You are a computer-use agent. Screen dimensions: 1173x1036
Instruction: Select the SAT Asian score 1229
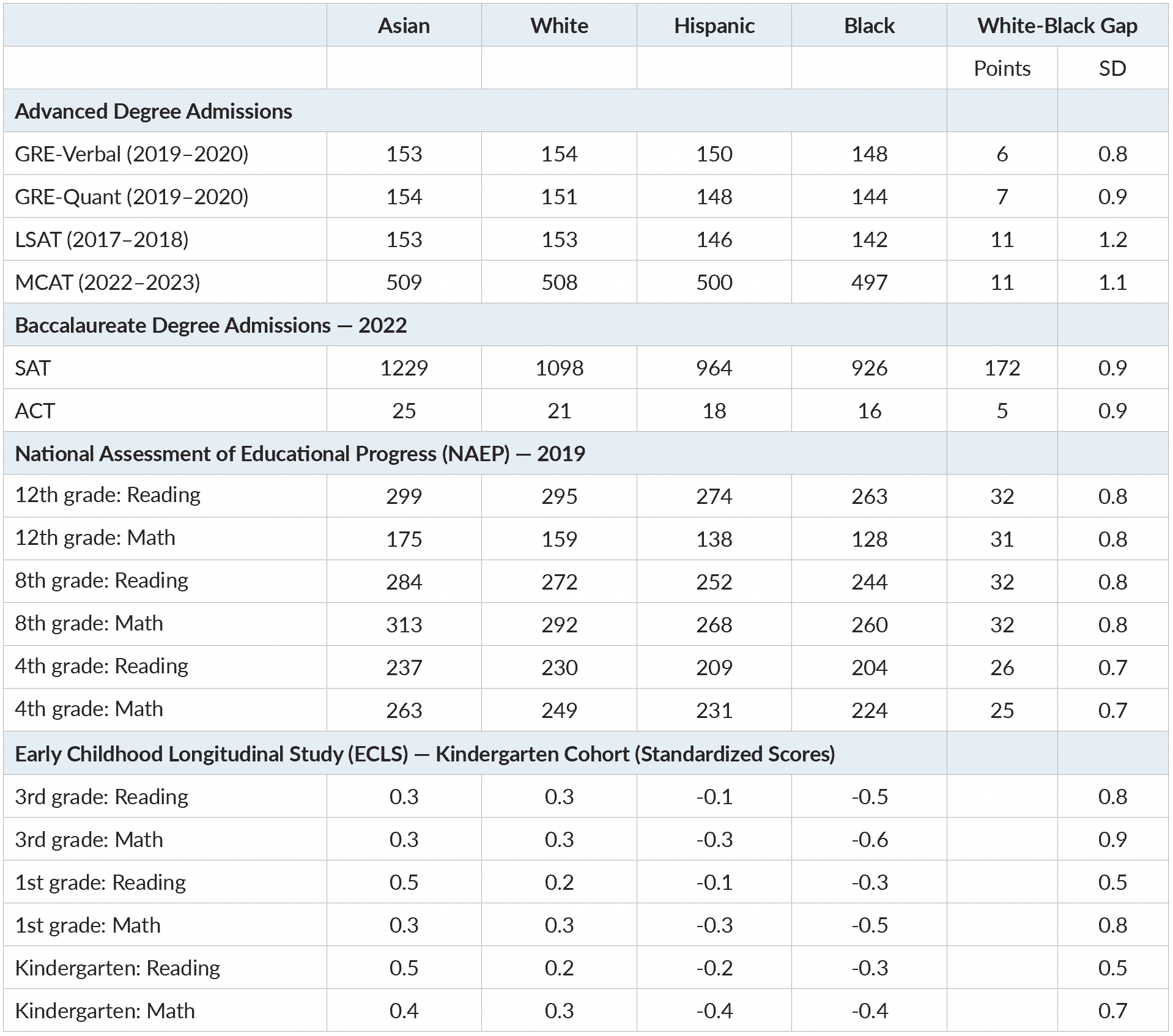404,368
